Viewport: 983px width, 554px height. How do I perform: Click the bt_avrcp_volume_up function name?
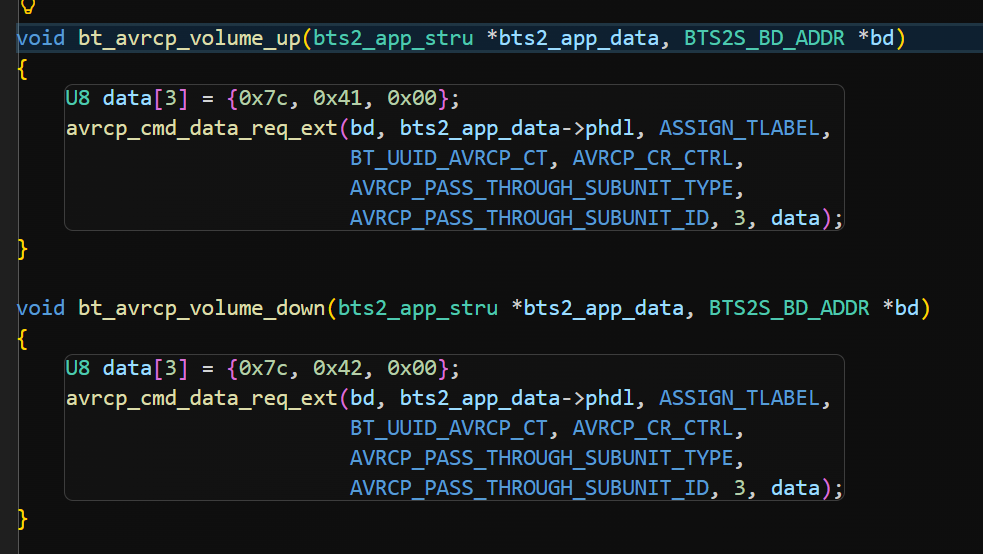pyautogui.click(x=189, y=38)
